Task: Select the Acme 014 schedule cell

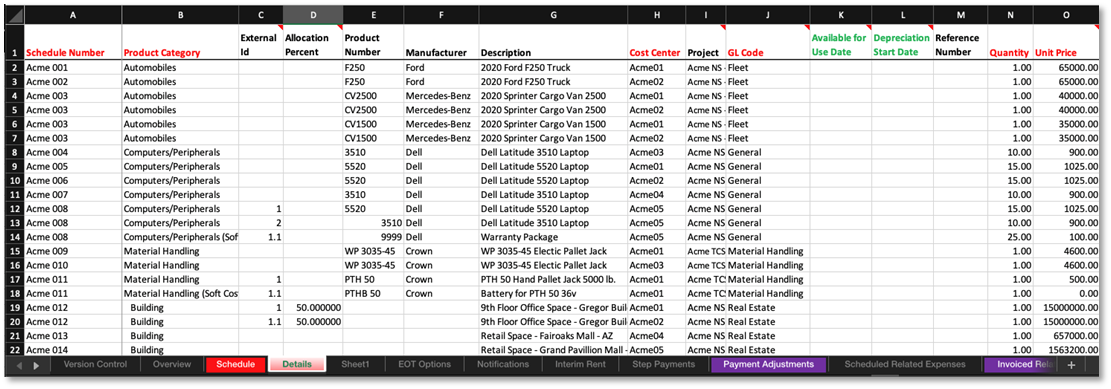Action: click(73, 349)
